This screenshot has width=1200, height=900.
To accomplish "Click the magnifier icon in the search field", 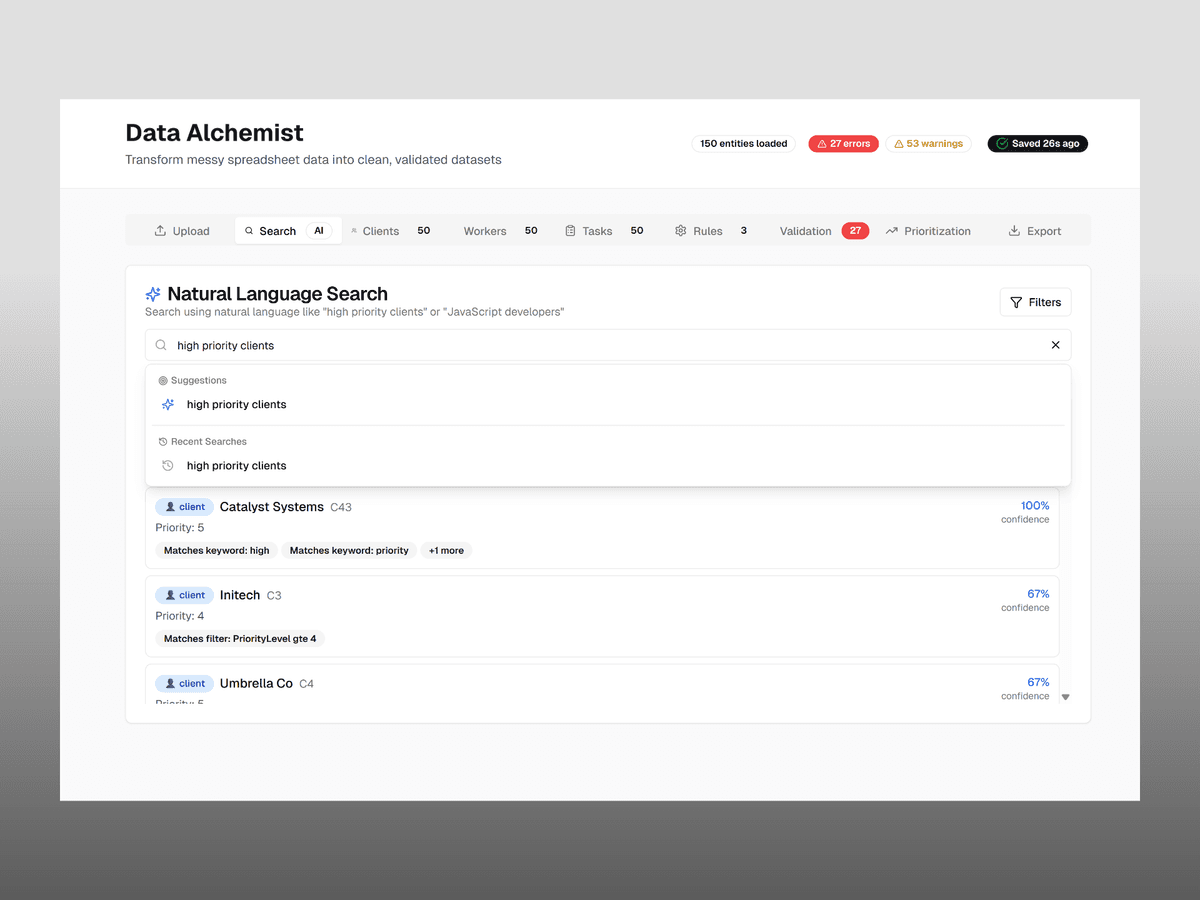I will 161,345.
